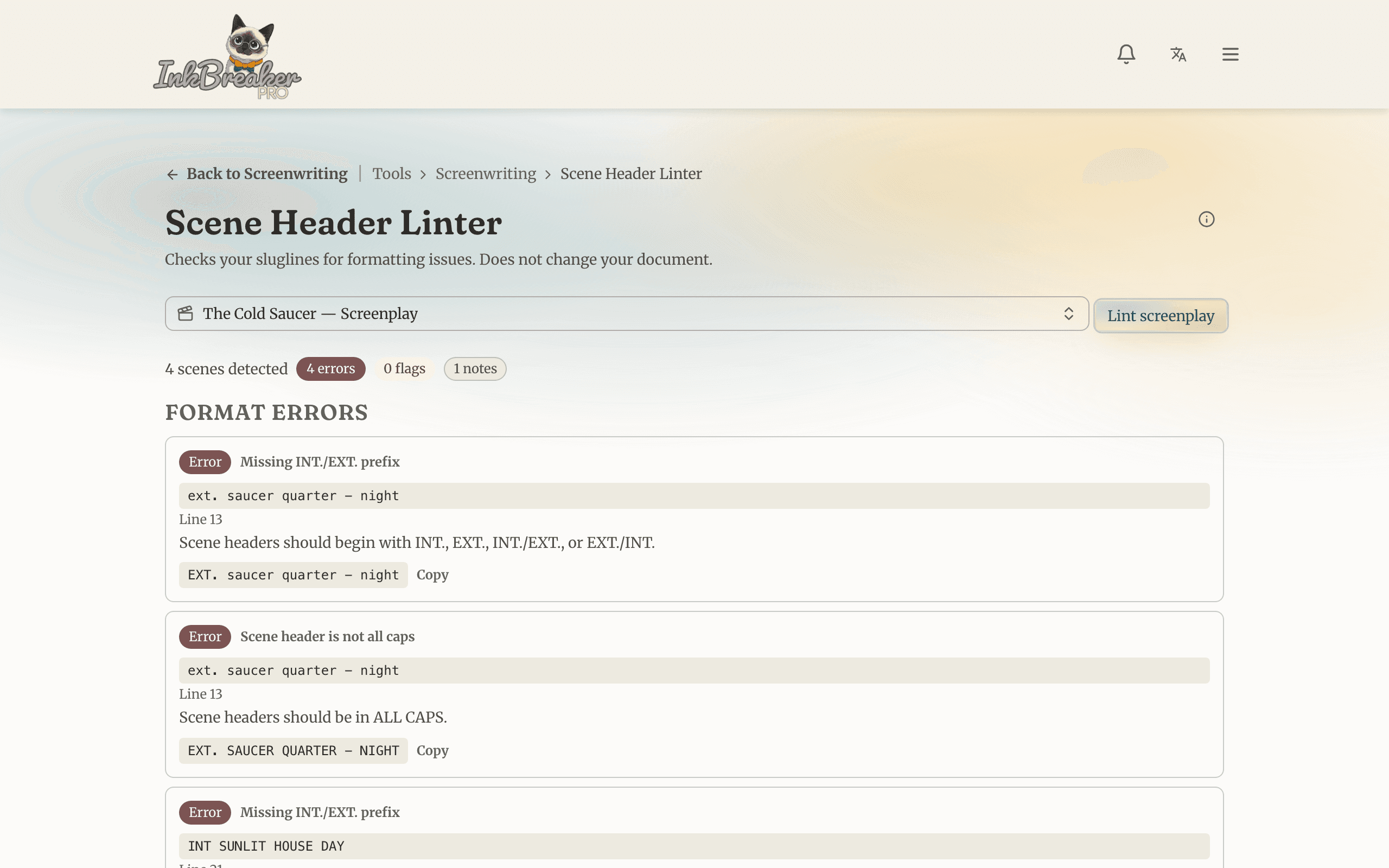Open the hamburger menu
The image size is (1389, 868).
tap(1230, 55)
